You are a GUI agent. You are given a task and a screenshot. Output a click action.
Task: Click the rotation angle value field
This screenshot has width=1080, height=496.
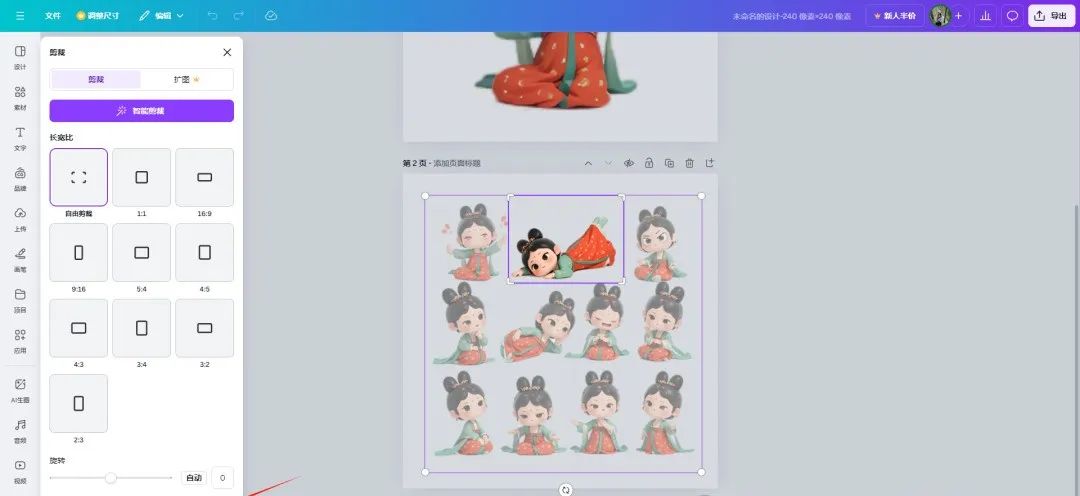pyautogui.click(x=222, y=477)
